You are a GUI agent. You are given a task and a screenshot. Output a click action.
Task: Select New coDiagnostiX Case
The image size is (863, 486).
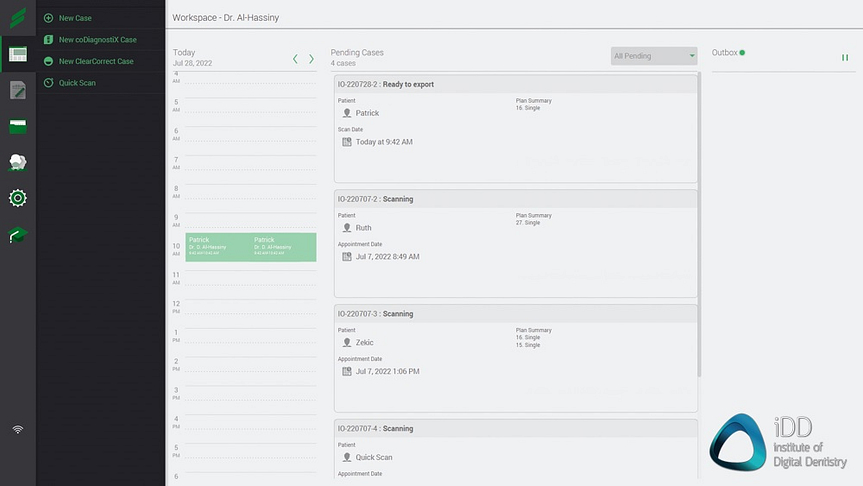tap(97, 40)
